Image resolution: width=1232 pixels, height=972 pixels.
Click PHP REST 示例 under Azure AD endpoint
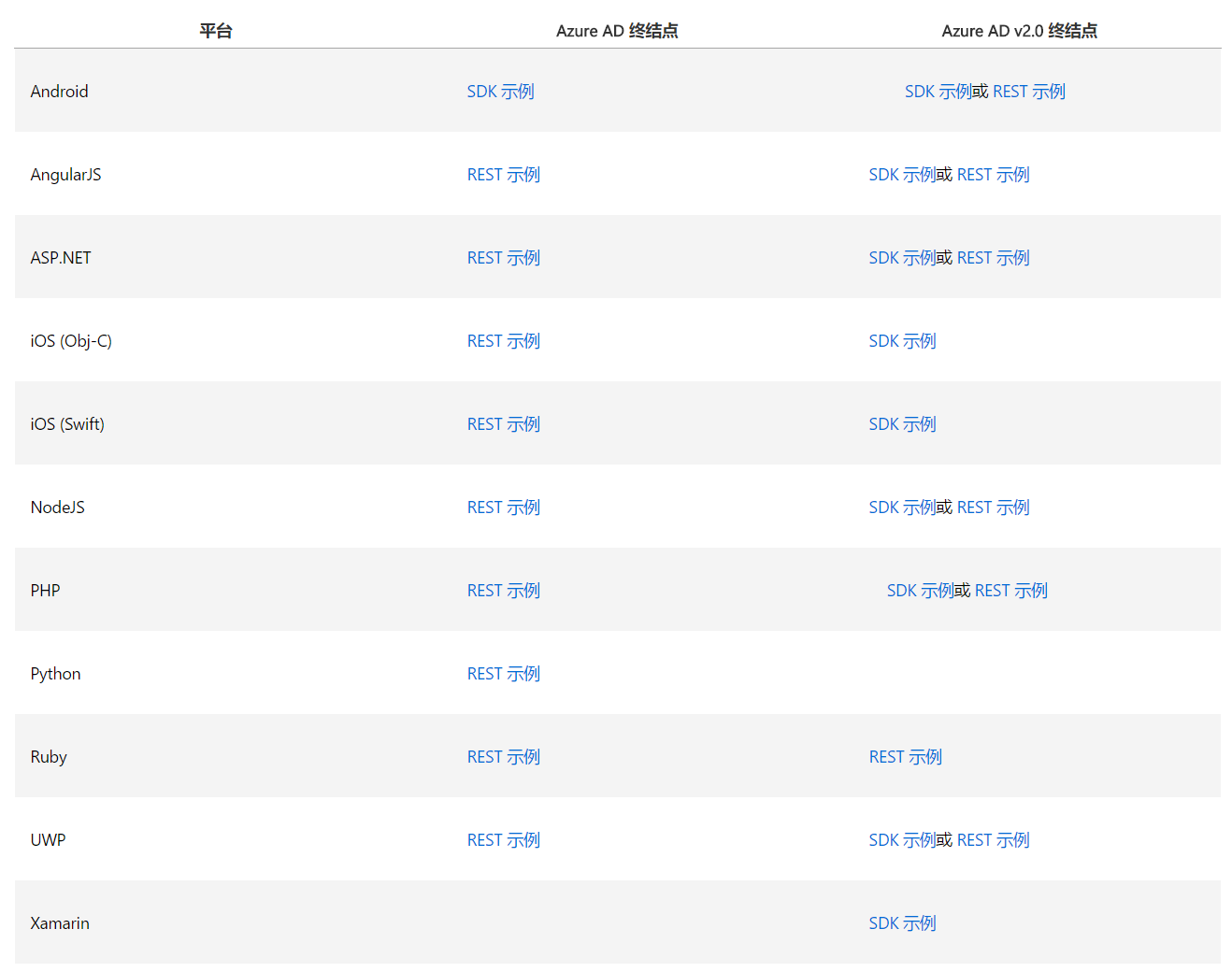(503, 591)
